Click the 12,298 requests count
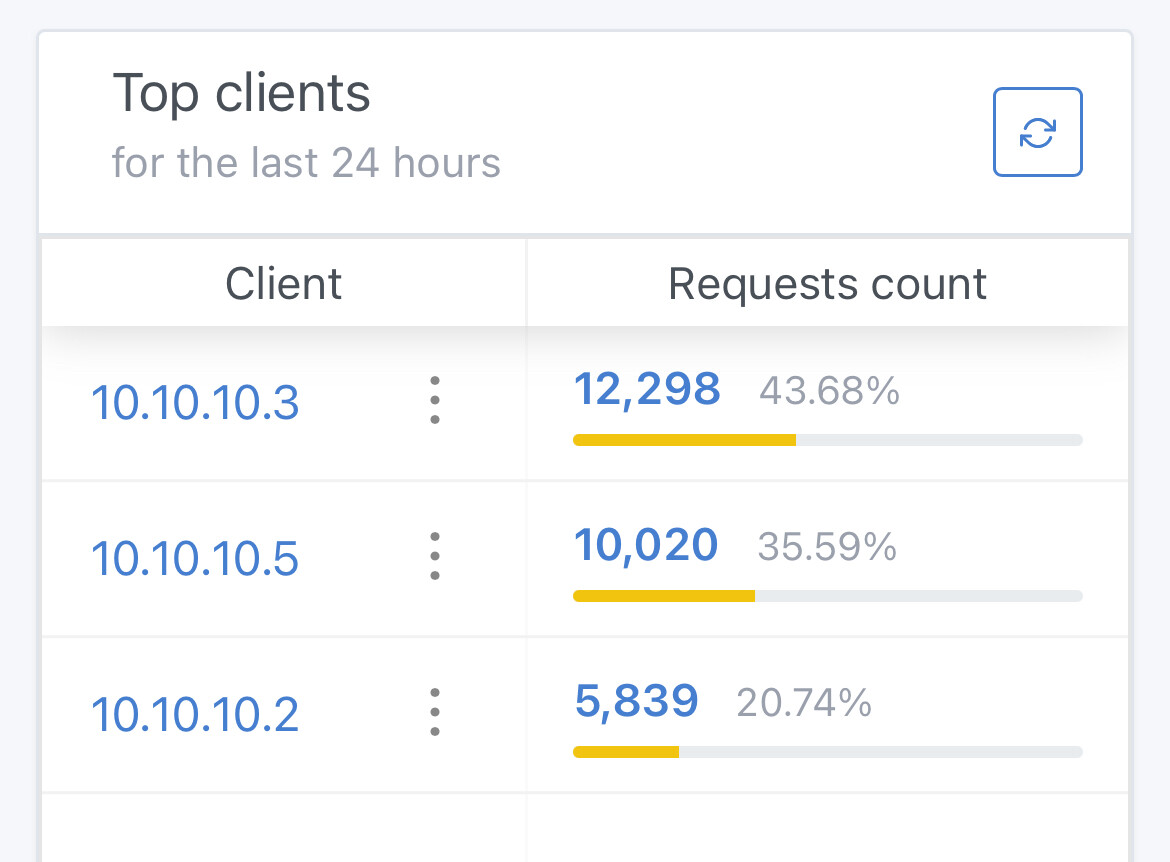This screenshot has width=1170, height=862. (x=647, y=390)
